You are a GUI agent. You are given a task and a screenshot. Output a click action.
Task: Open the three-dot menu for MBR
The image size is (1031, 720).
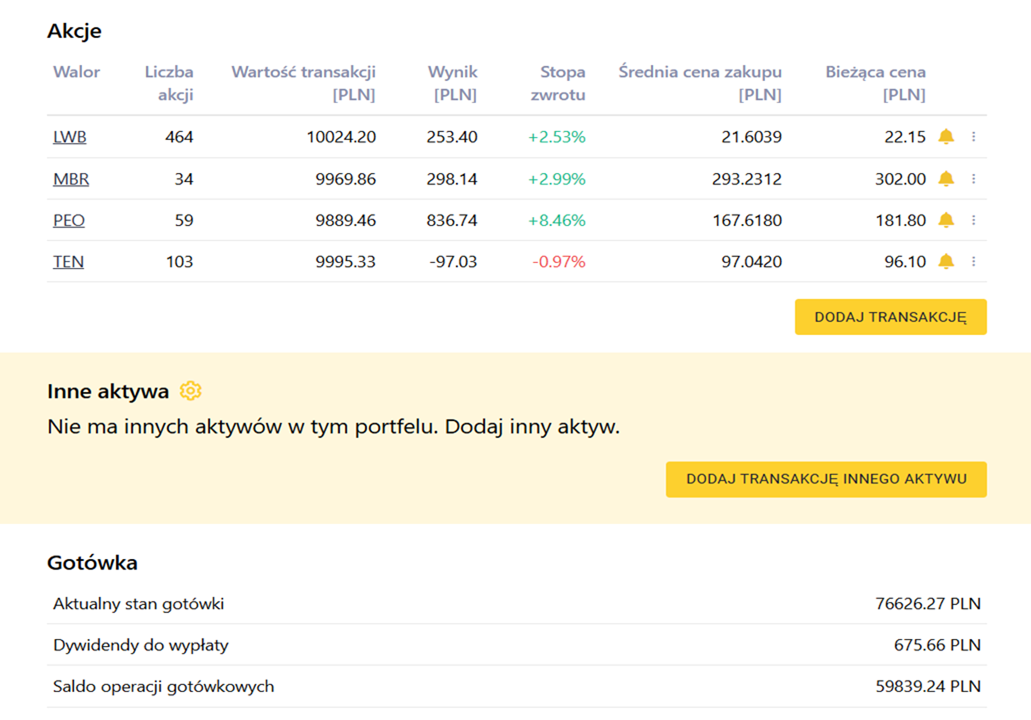(974, 179)
